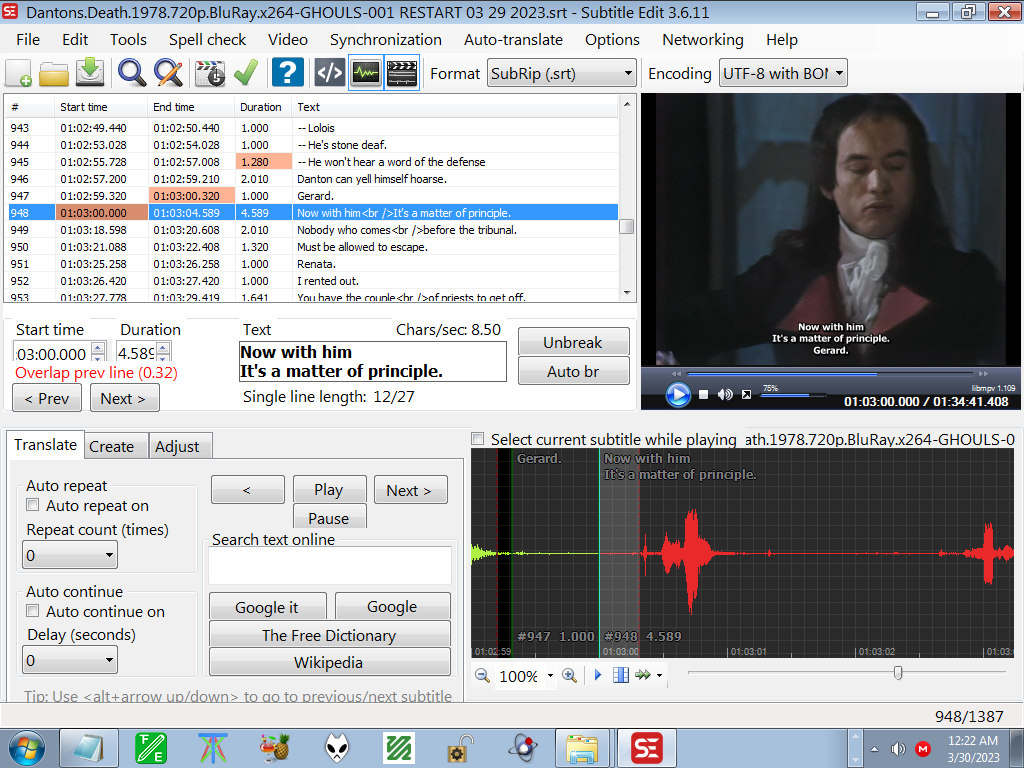Play from the waveform toolbar
Image resolution: width=1024 pixels, height=768 pixels.
(x=598, y=675)
